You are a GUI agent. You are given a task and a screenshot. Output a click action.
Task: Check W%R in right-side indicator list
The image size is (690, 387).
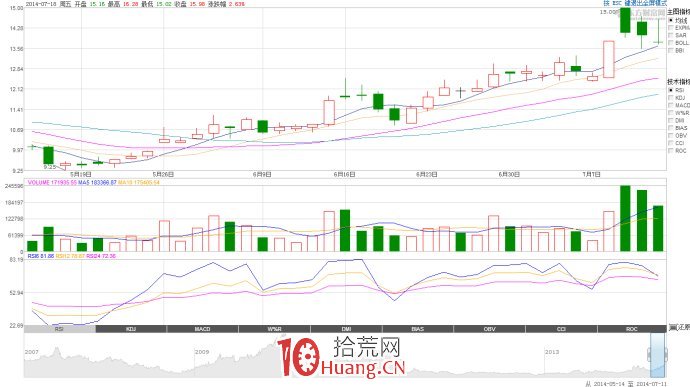[671, 113]
